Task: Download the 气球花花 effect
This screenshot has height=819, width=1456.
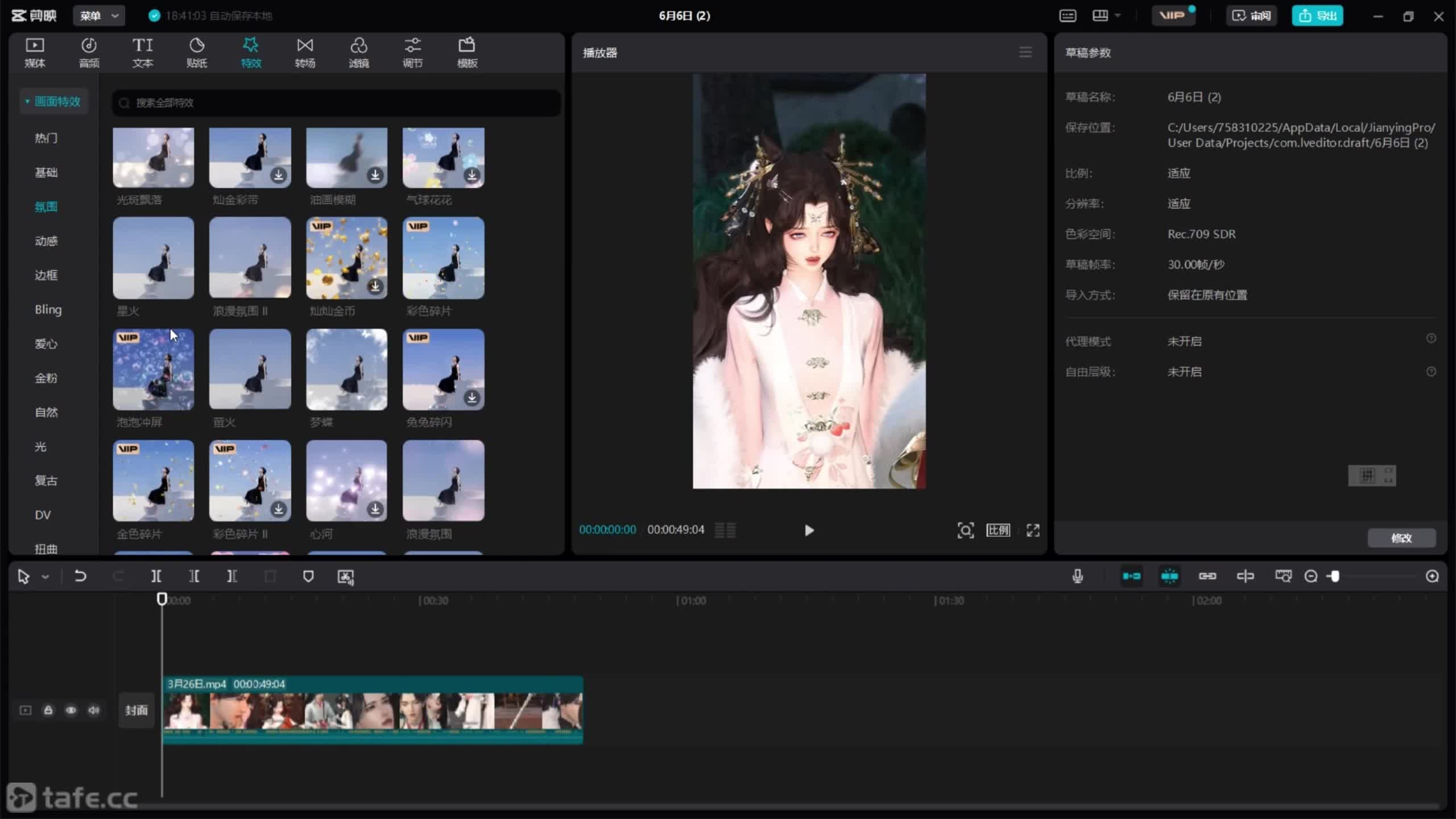Action: click(x=472, y=175)
